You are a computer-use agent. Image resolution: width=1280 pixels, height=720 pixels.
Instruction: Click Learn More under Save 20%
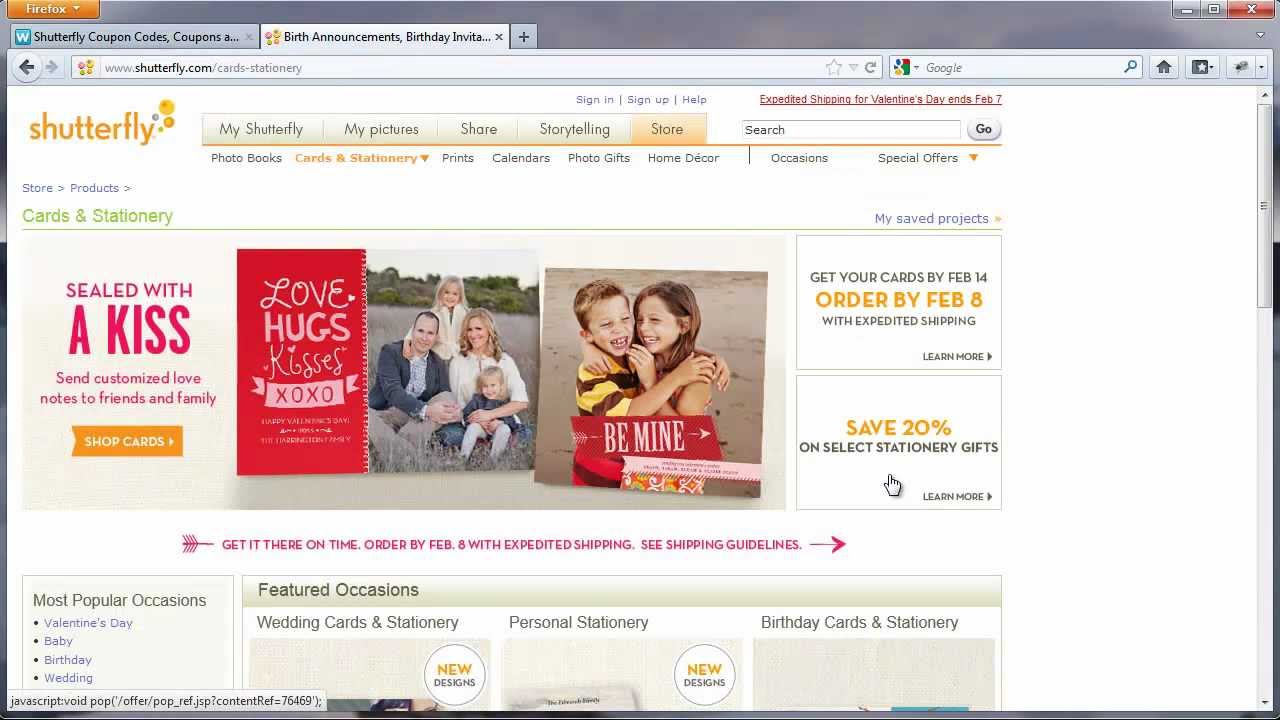[x=957, y=496]
